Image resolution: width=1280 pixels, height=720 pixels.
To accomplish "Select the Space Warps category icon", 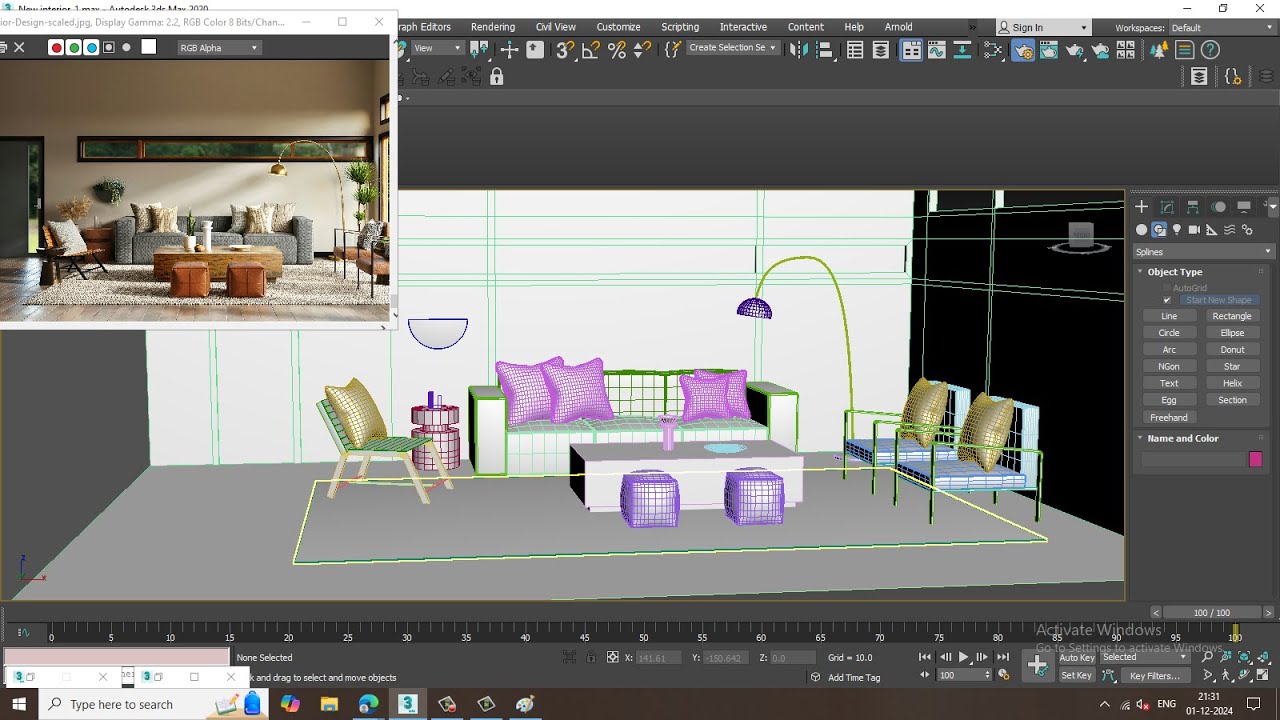I will (1229, 229).
